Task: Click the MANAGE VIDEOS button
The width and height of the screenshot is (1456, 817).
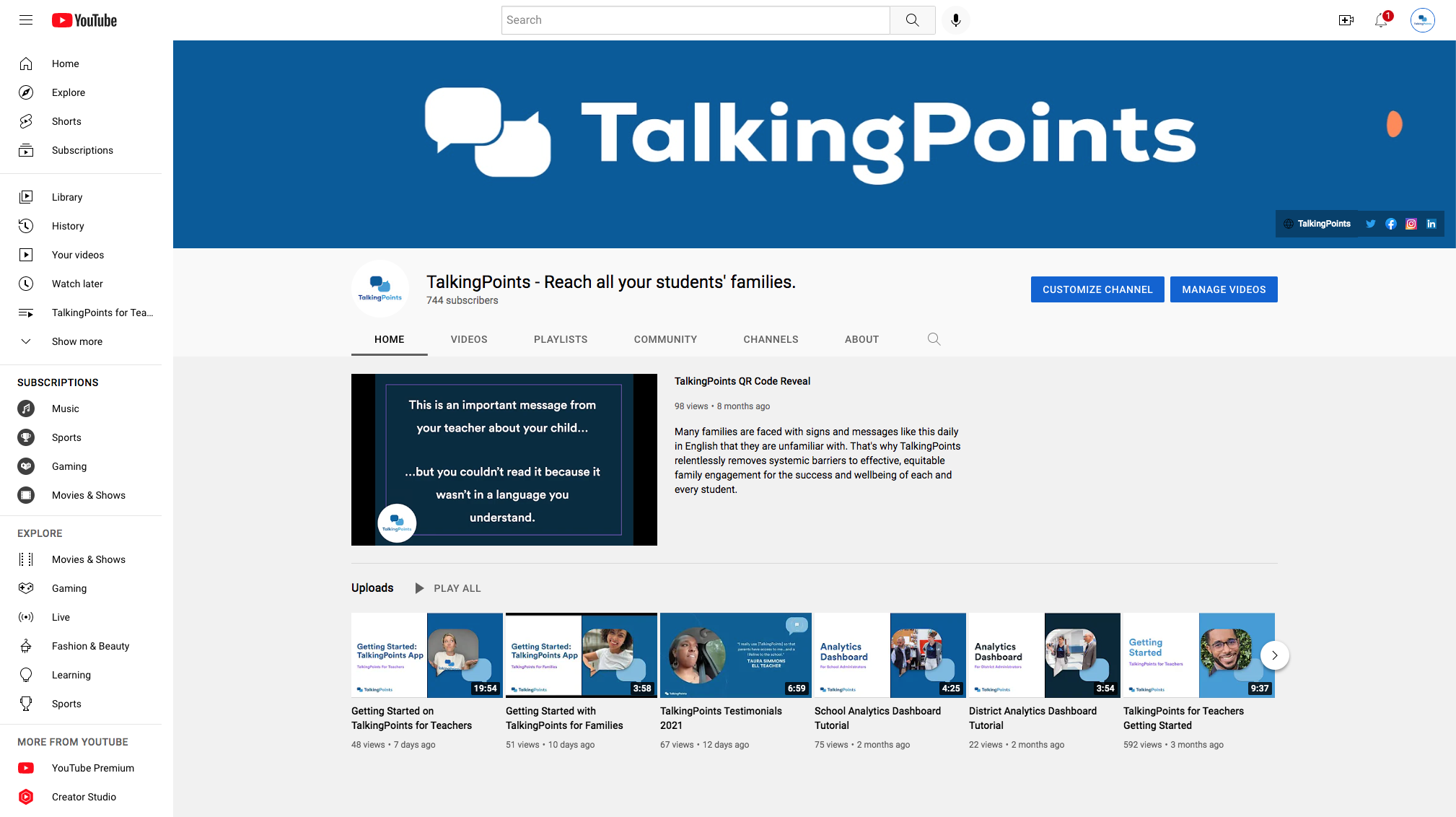Action: tap(1224, 289)
